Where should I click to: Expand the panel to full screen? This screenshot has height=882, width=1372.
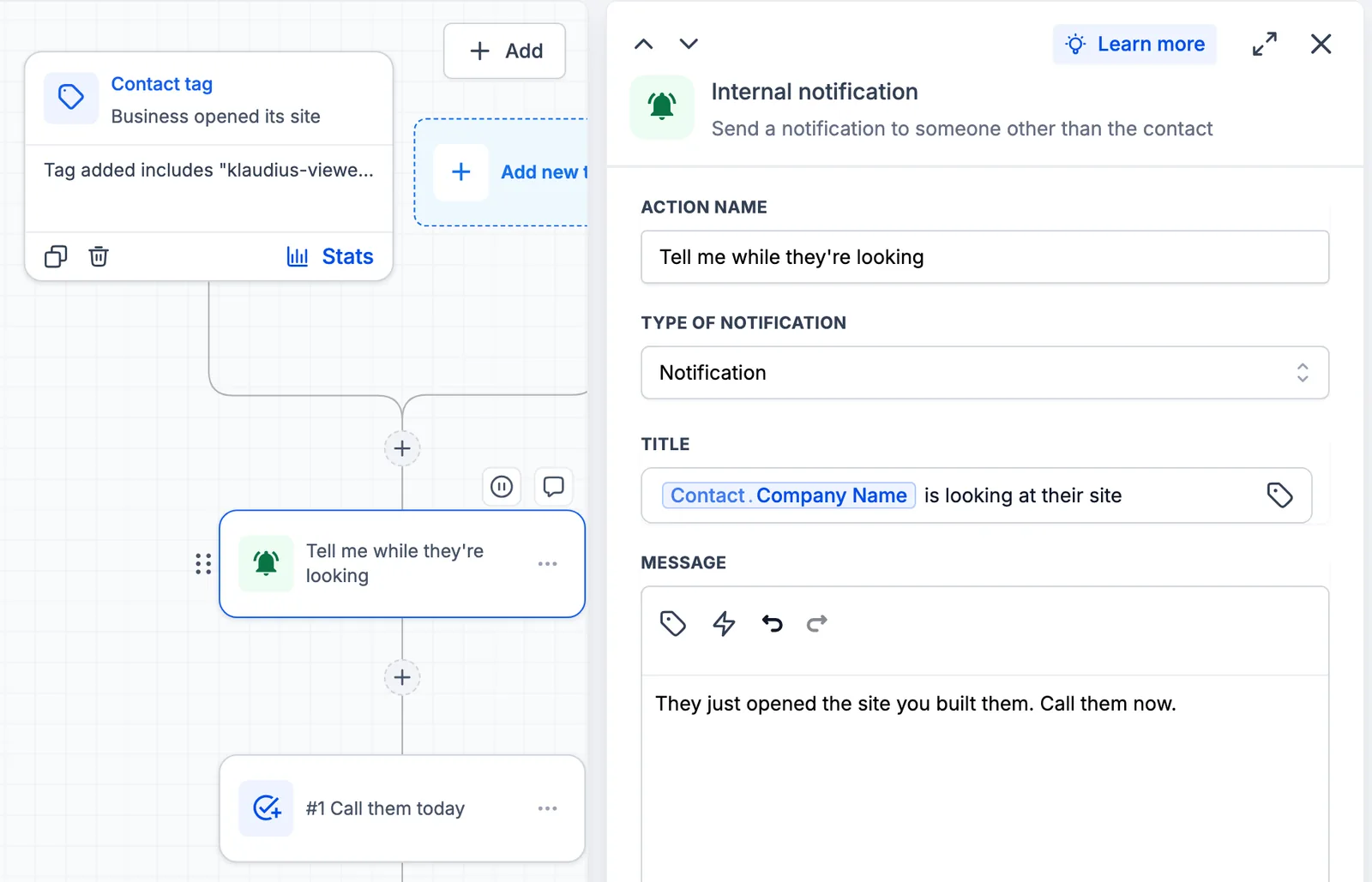pos(1265,44)
